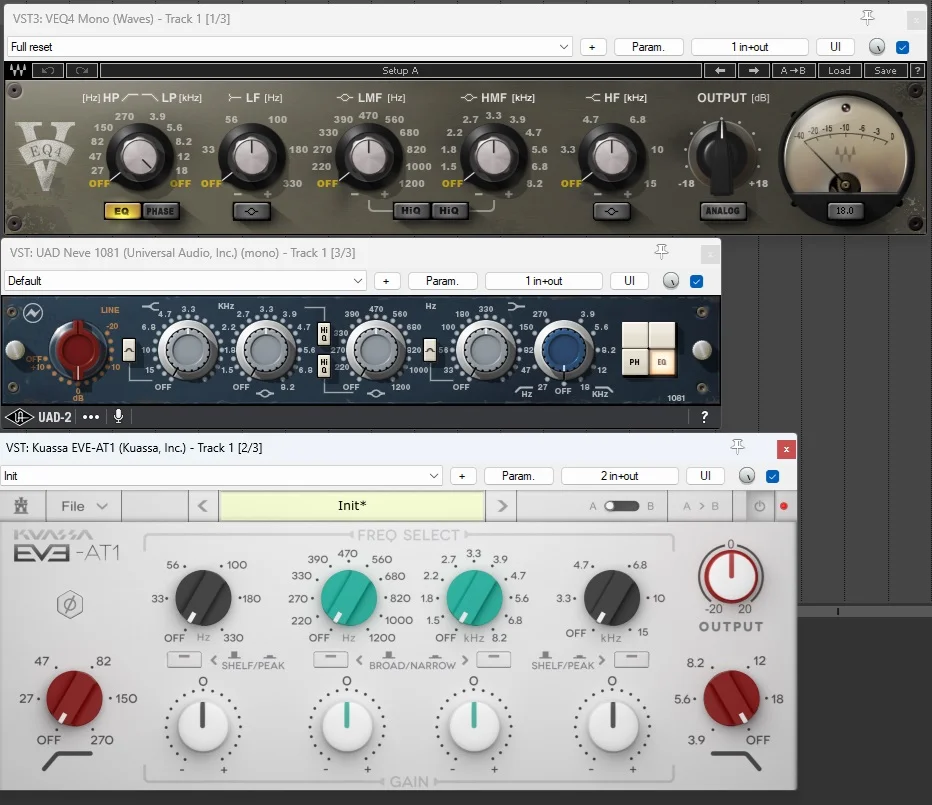Click the Kuassa power bypass icon
The height and width of the screenshot is (805, 932).
[x=760, y=507]
